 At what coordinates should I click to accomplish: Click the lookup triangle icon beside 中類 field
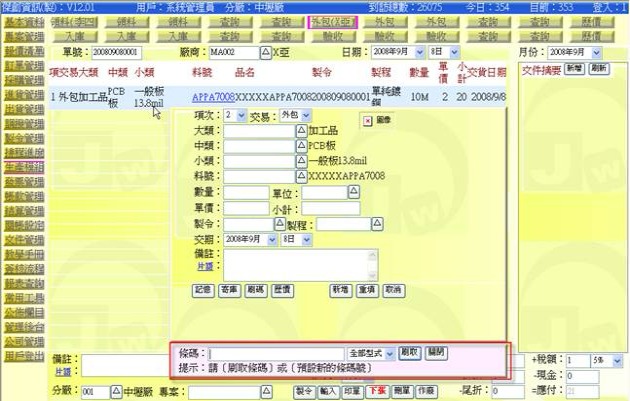pyautogui.click(x=301, y=146)
